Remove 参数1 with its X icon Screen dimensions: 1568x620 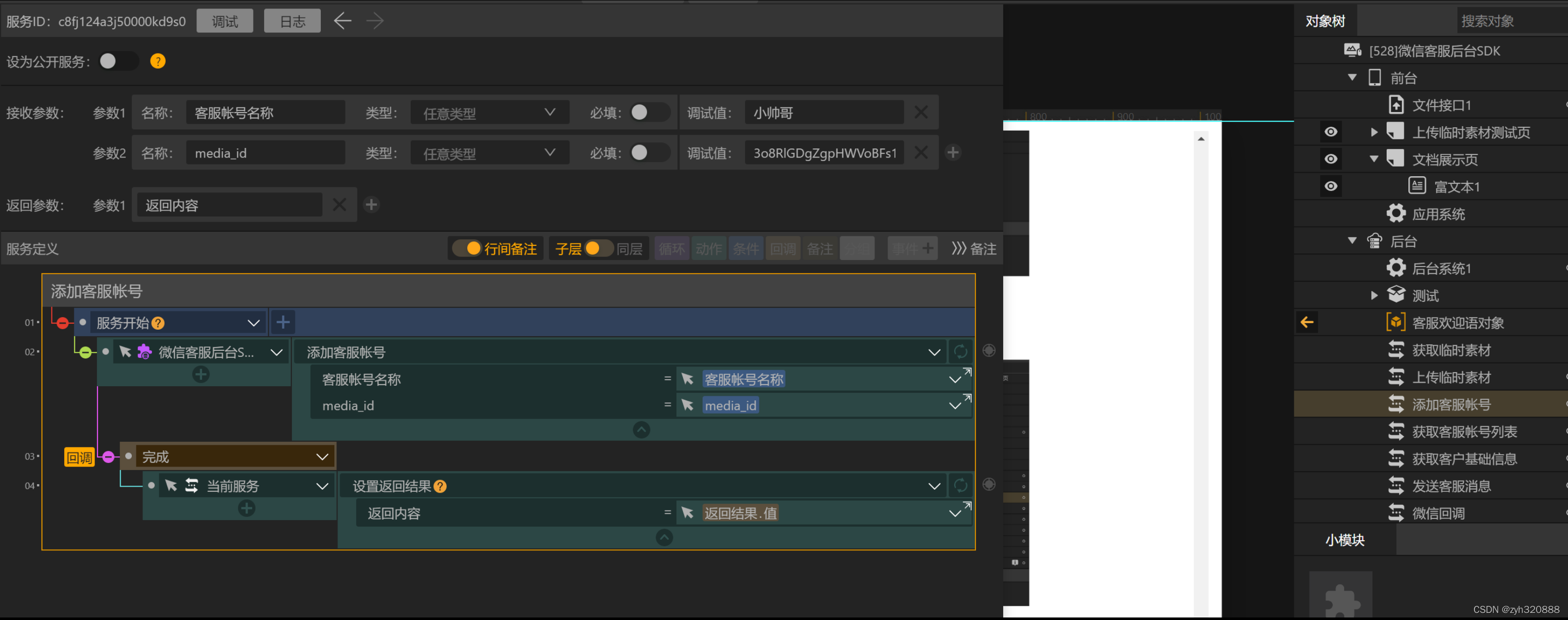[921, 113]
